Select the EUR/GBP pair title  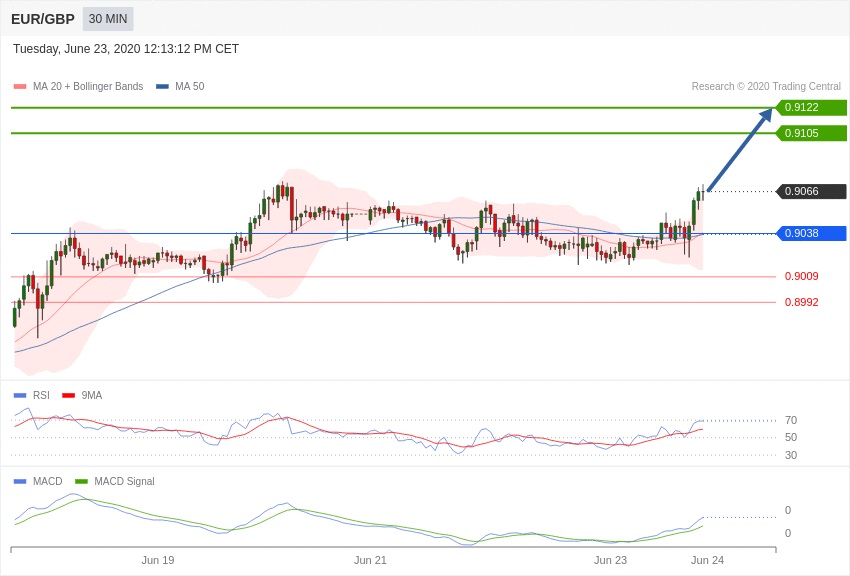pyautogui.click(x=43, y=19)
